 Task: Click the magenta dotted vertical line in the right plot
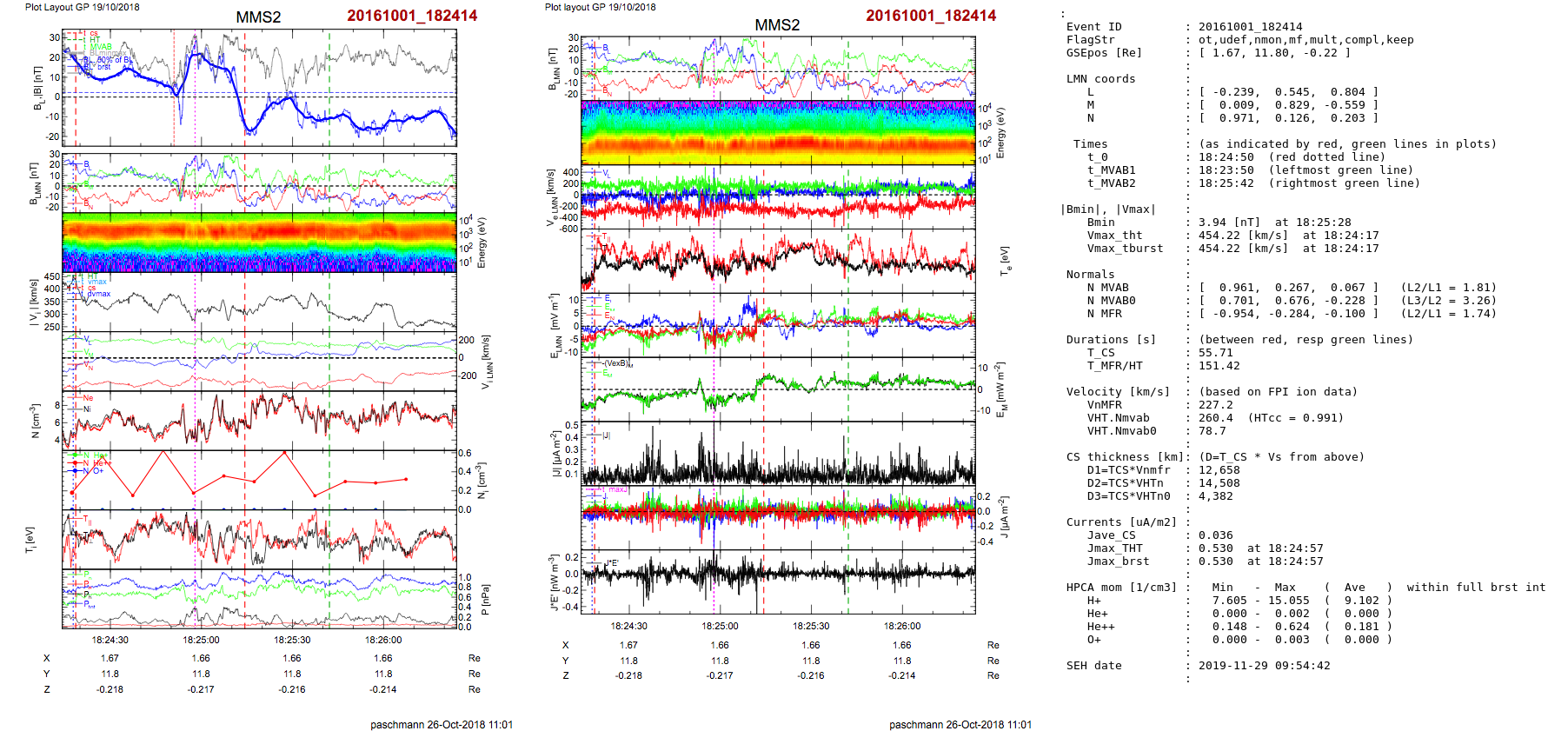pyautogui.click(x=714, y=391)
